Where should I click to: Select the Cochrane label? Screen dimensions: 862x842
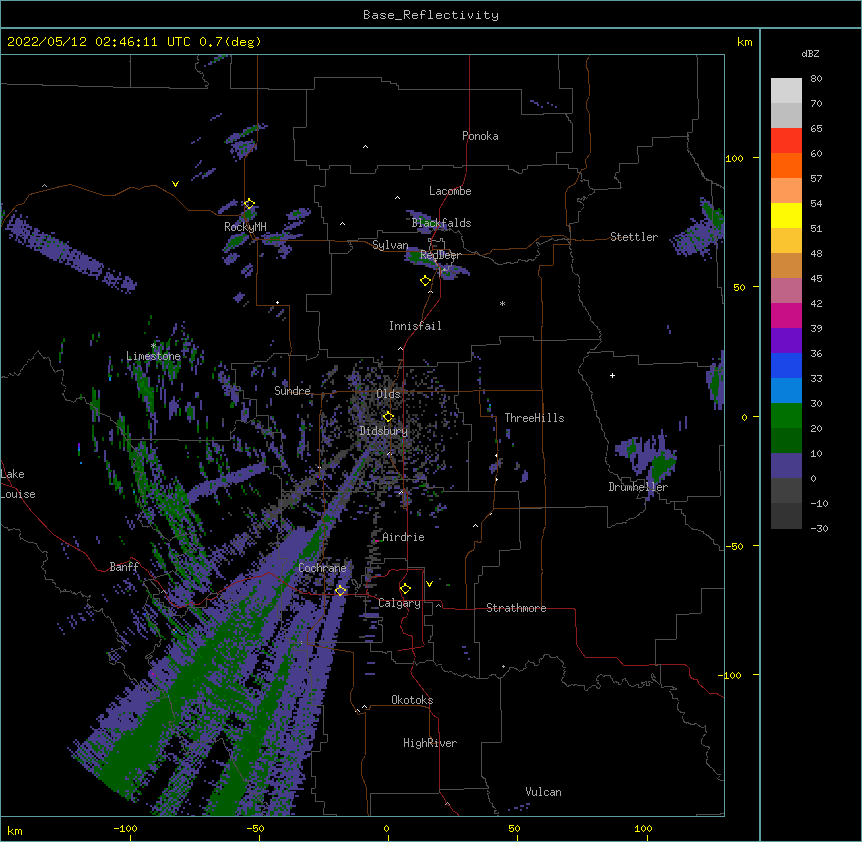click(322, 568)
